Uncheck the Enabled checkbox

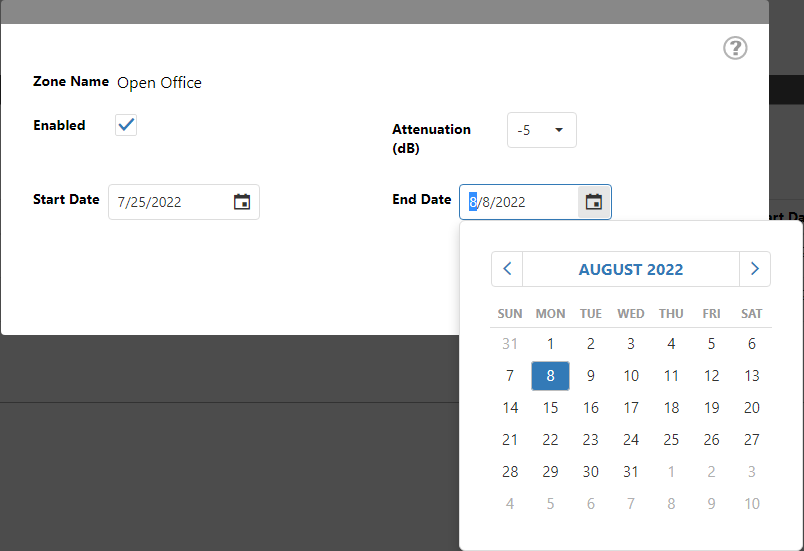[x=126, y=125]
